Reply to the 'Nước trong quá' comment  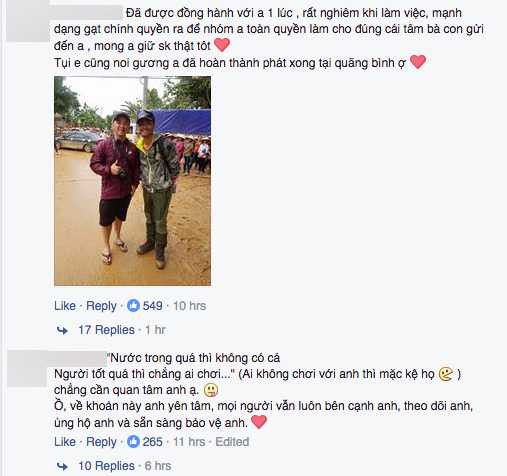(101, 442)
